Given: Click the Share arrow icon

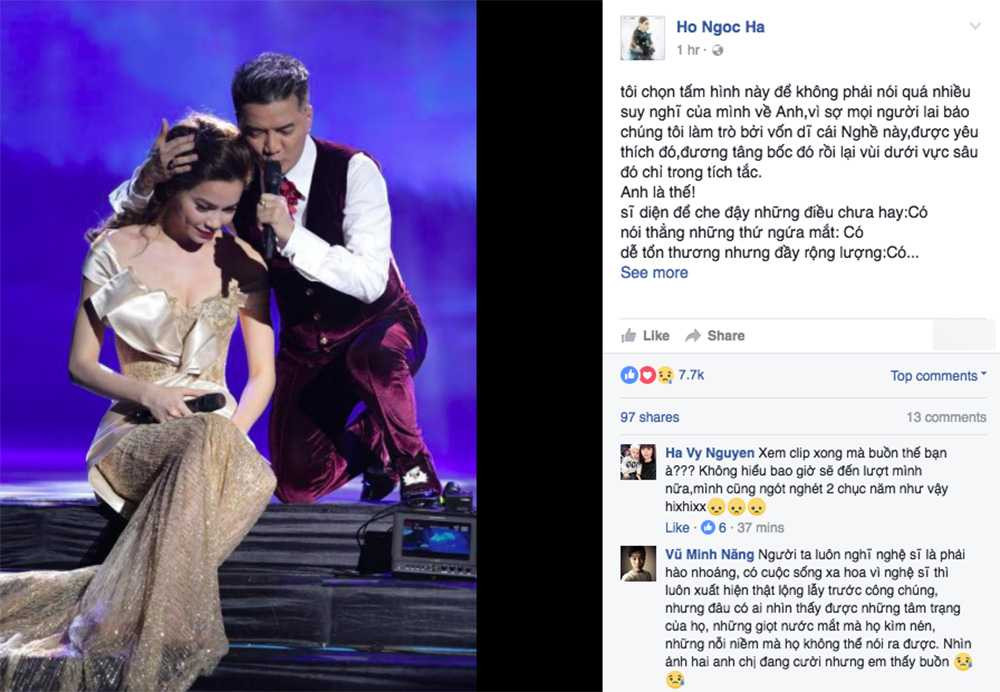Looking at the screenshot, I should click(x=693, y=335).
